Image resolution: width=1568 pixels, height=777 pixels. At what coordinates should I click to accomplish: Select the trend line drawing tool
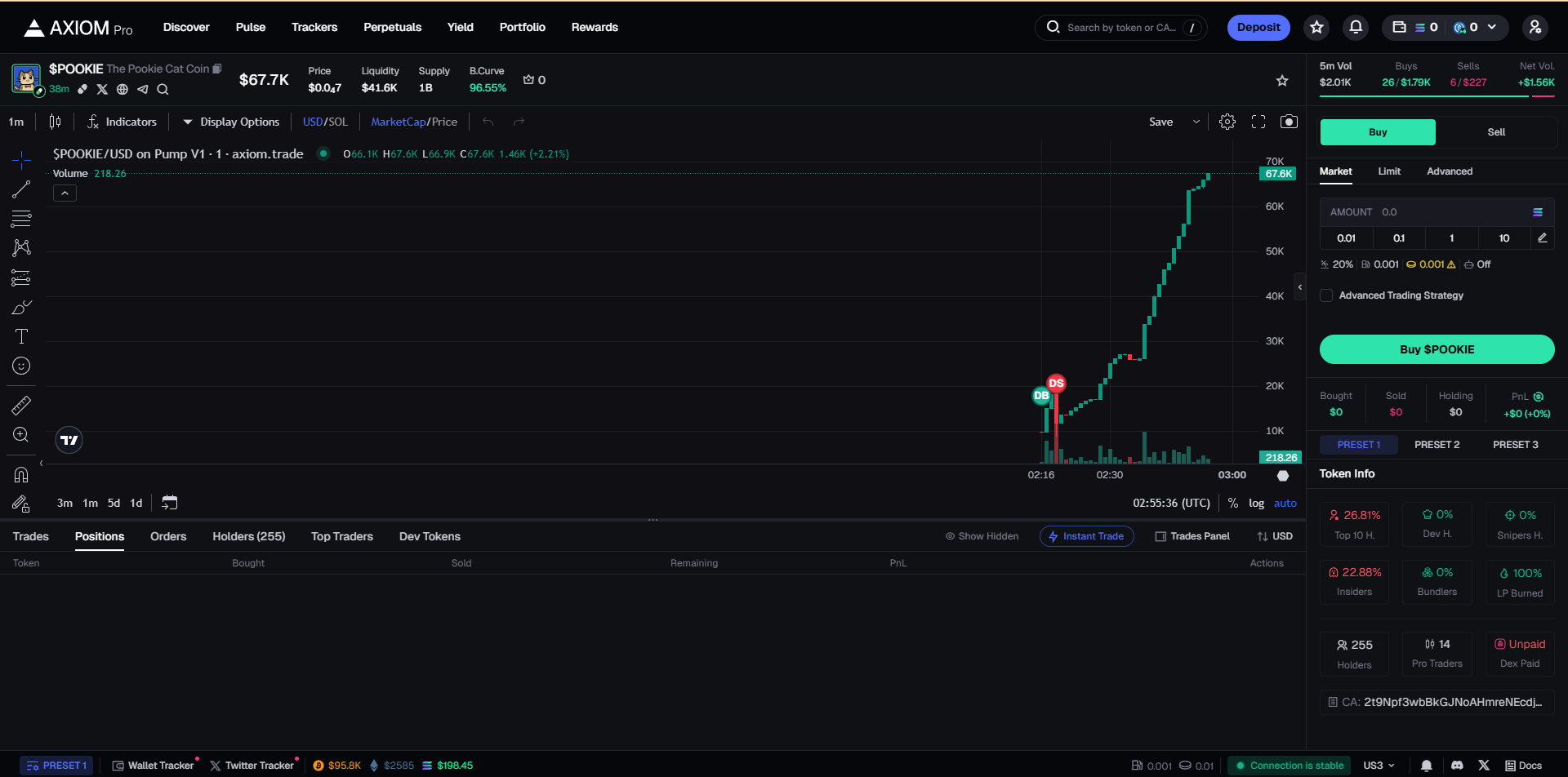coord(21,189)
